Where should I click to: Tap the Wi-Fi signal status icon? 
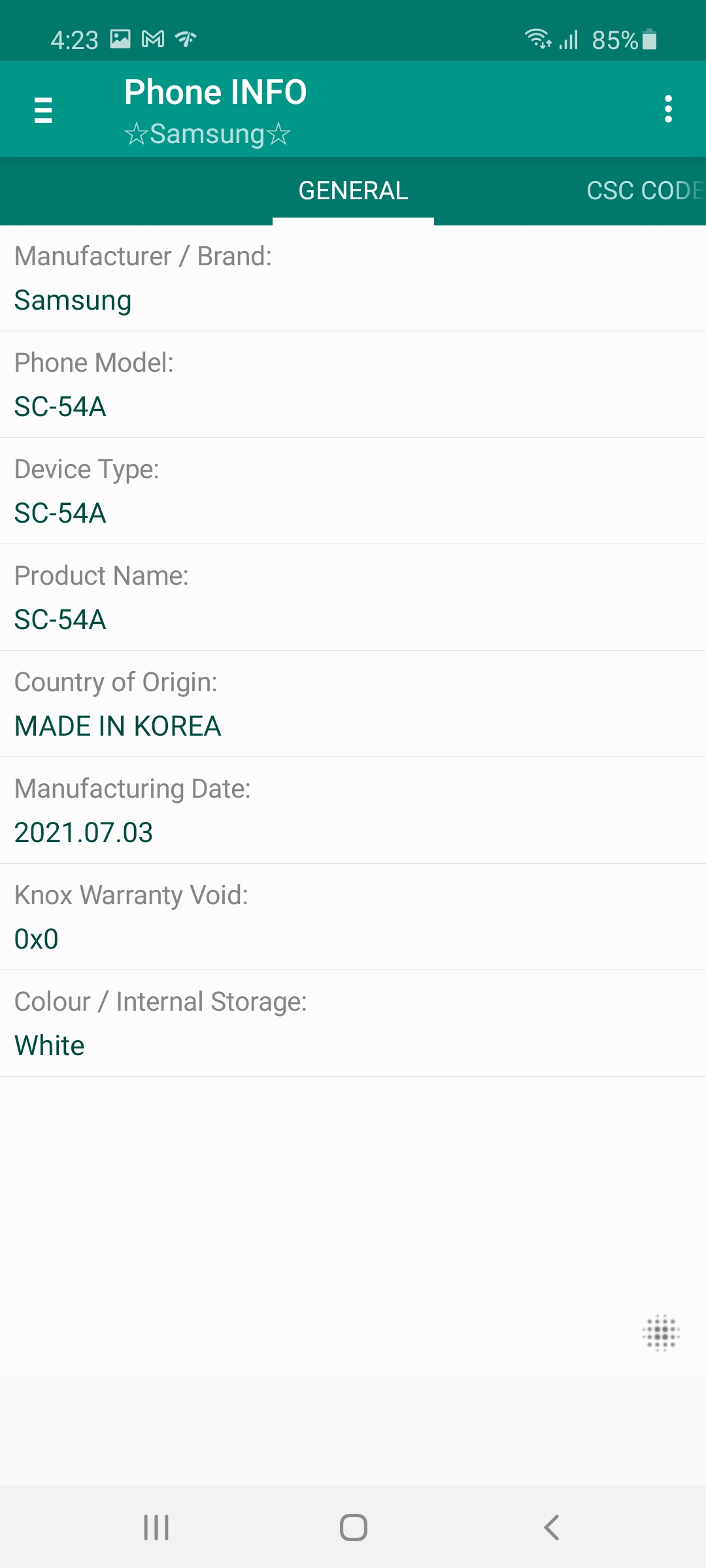538,39
